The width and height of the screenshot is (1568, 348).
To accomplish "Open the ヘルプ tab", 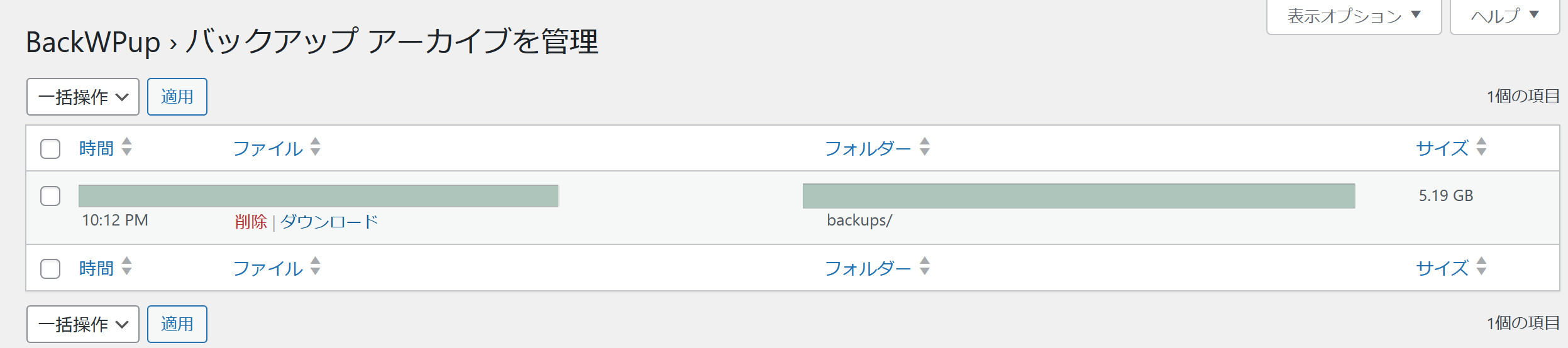I will (x=1505, y=16).
